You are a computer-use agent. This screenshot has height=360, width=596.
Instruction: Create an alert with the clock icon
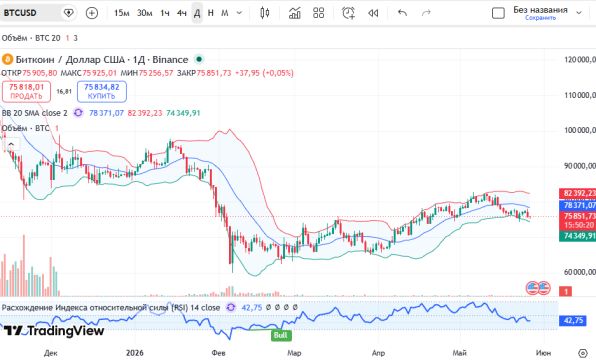[348, 13]
